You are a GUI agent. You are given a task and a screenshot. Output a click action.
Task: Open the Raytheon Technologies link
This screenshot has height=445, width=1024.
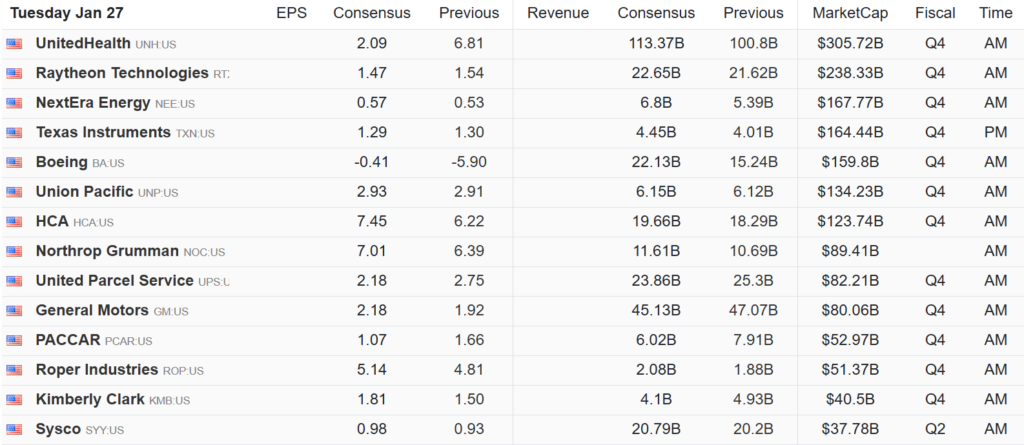click(x=122, y=73)
